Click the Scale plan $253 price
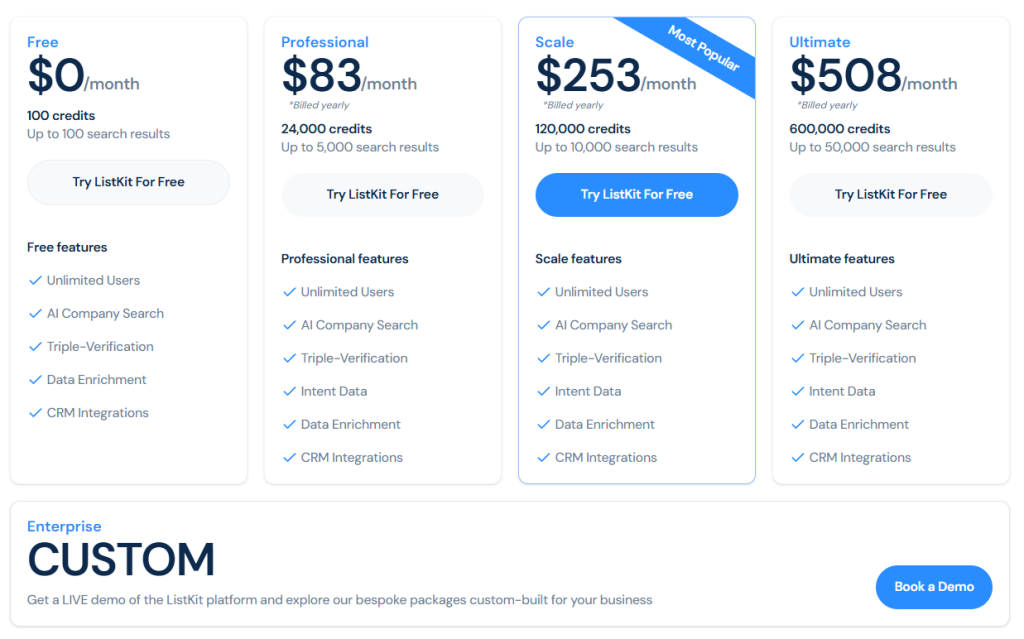The width and height of the screenshot is (1024, 639). pyautogui.click(x=588, y=76)
